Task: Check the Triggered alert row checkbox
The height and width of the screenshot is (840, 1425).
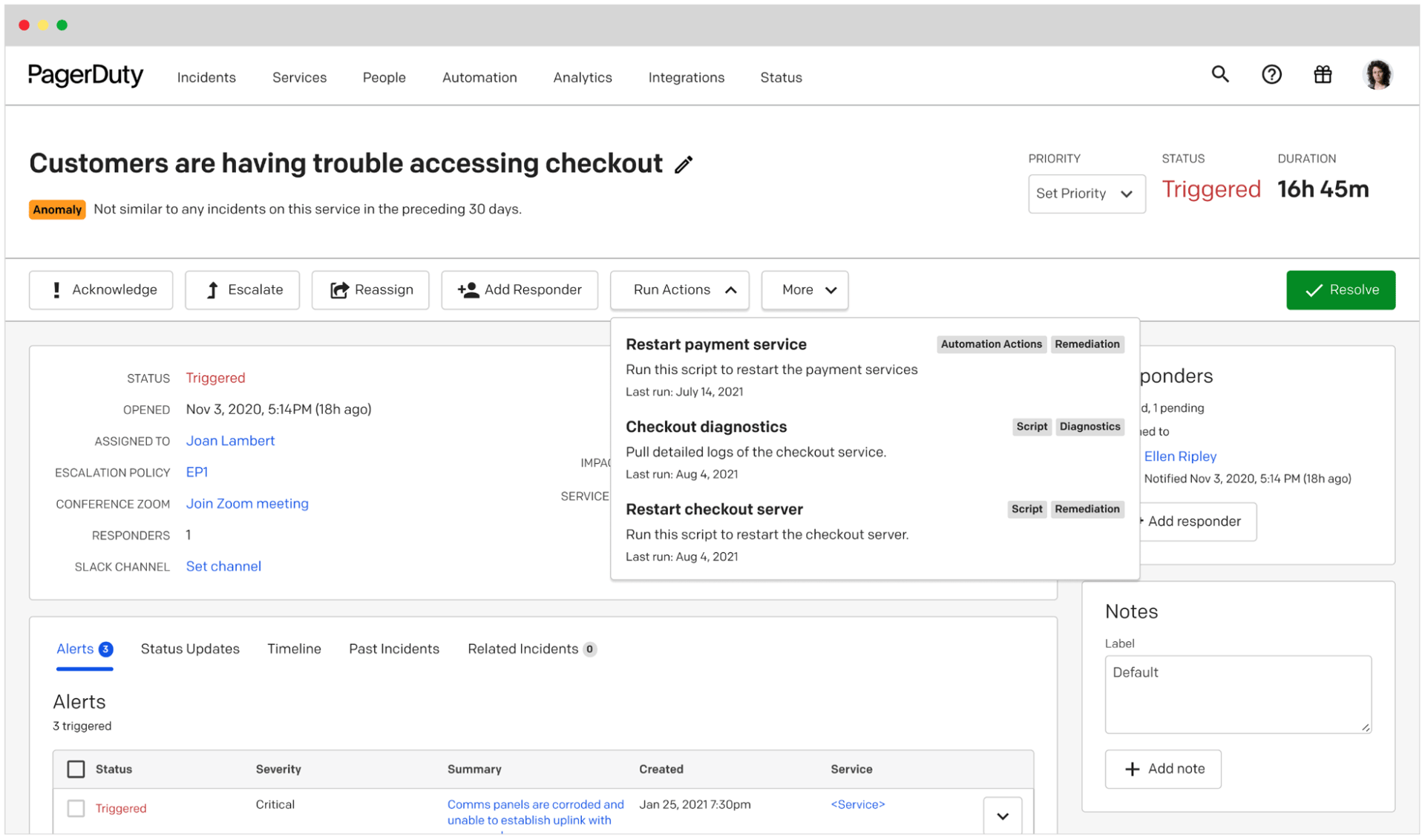Action: coord(76,808)
